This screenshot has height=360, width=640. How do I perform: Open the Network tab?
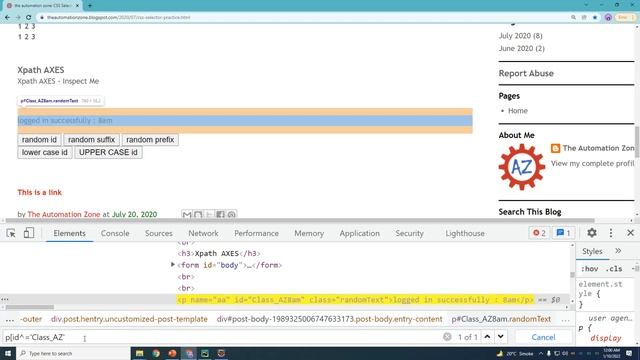(x=203, y=233)
